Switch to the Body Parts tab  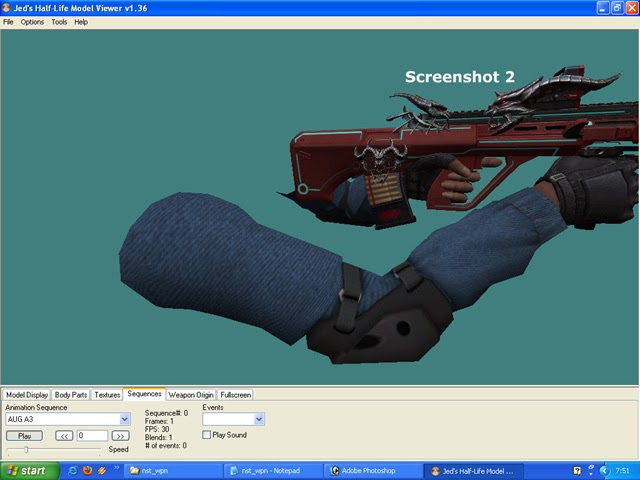point(71,395)
